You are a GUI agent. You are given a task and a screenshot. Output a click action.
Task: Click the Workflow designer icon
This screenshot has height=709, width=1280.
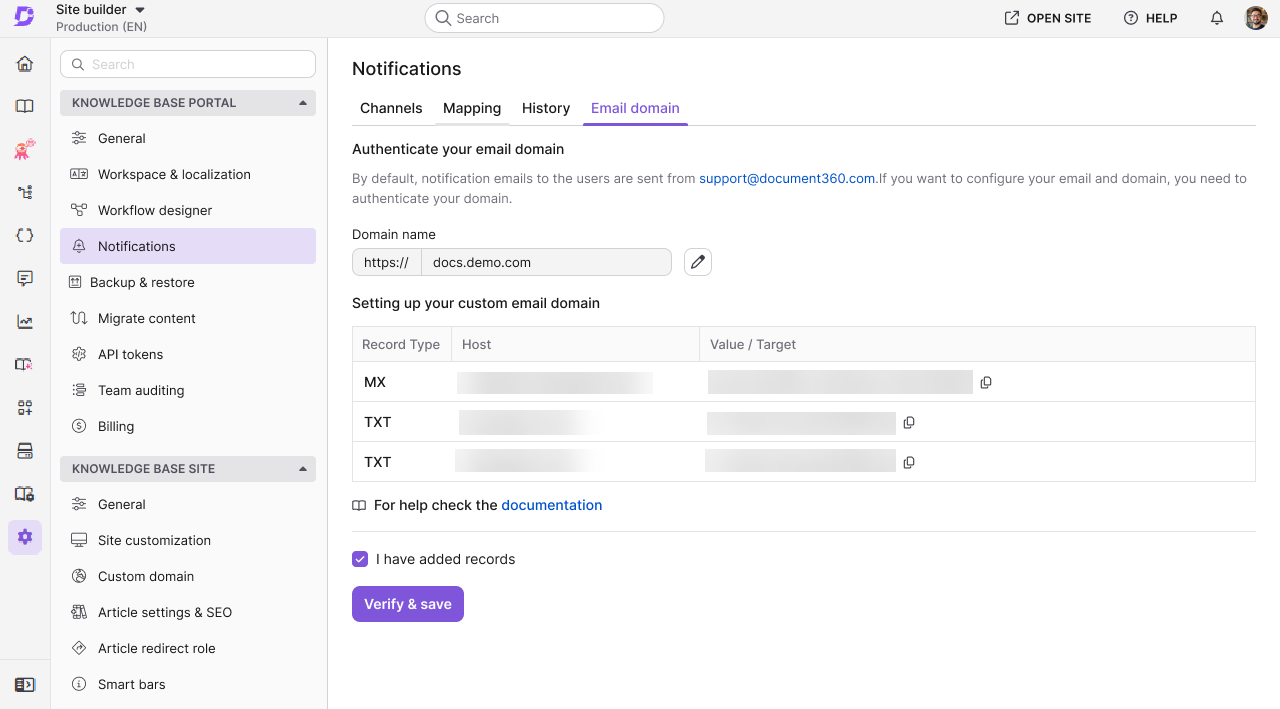coord(79,210)
